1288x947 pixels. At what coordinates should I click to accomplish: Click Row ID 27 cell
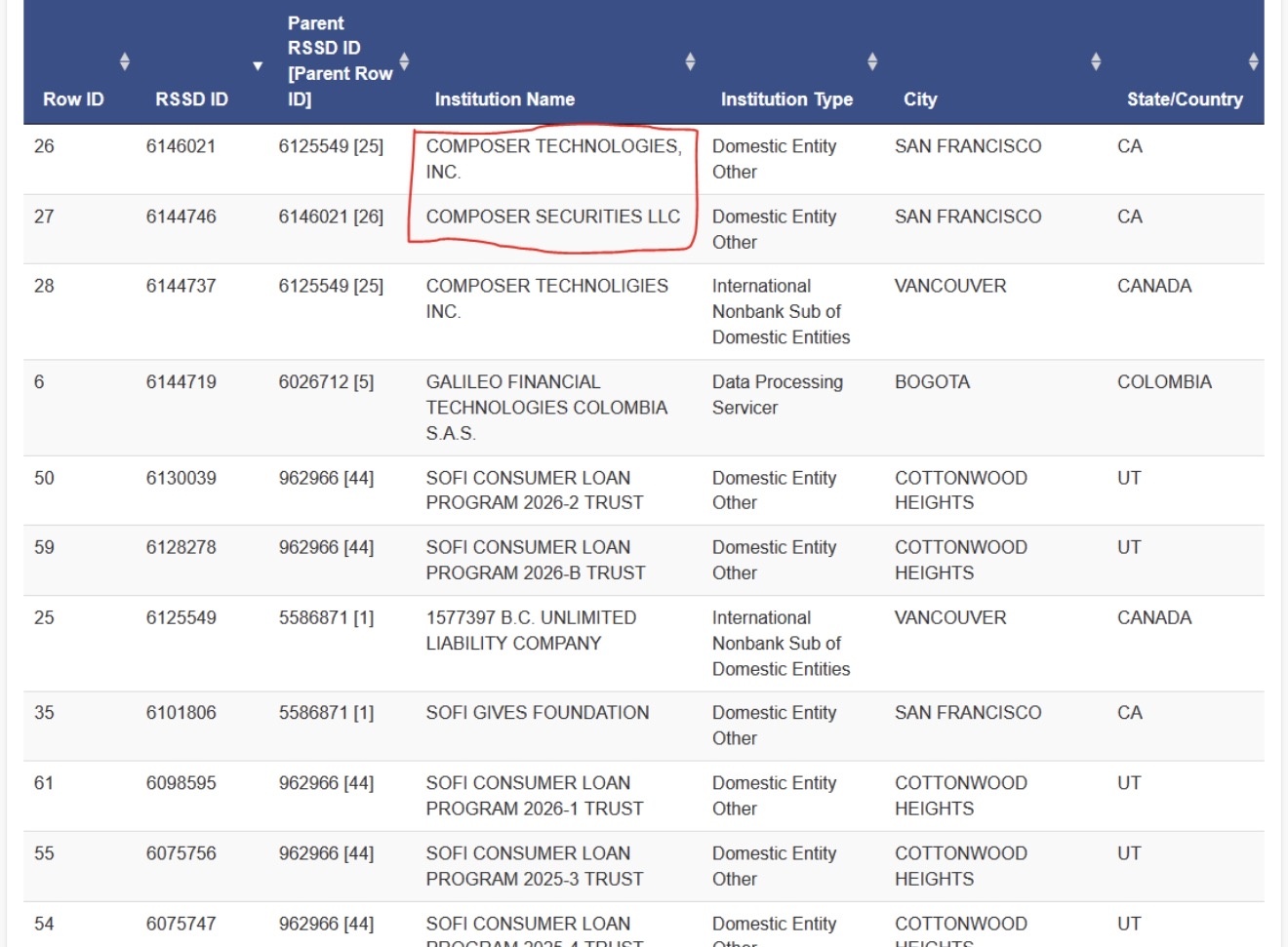(x=44, y=217)
